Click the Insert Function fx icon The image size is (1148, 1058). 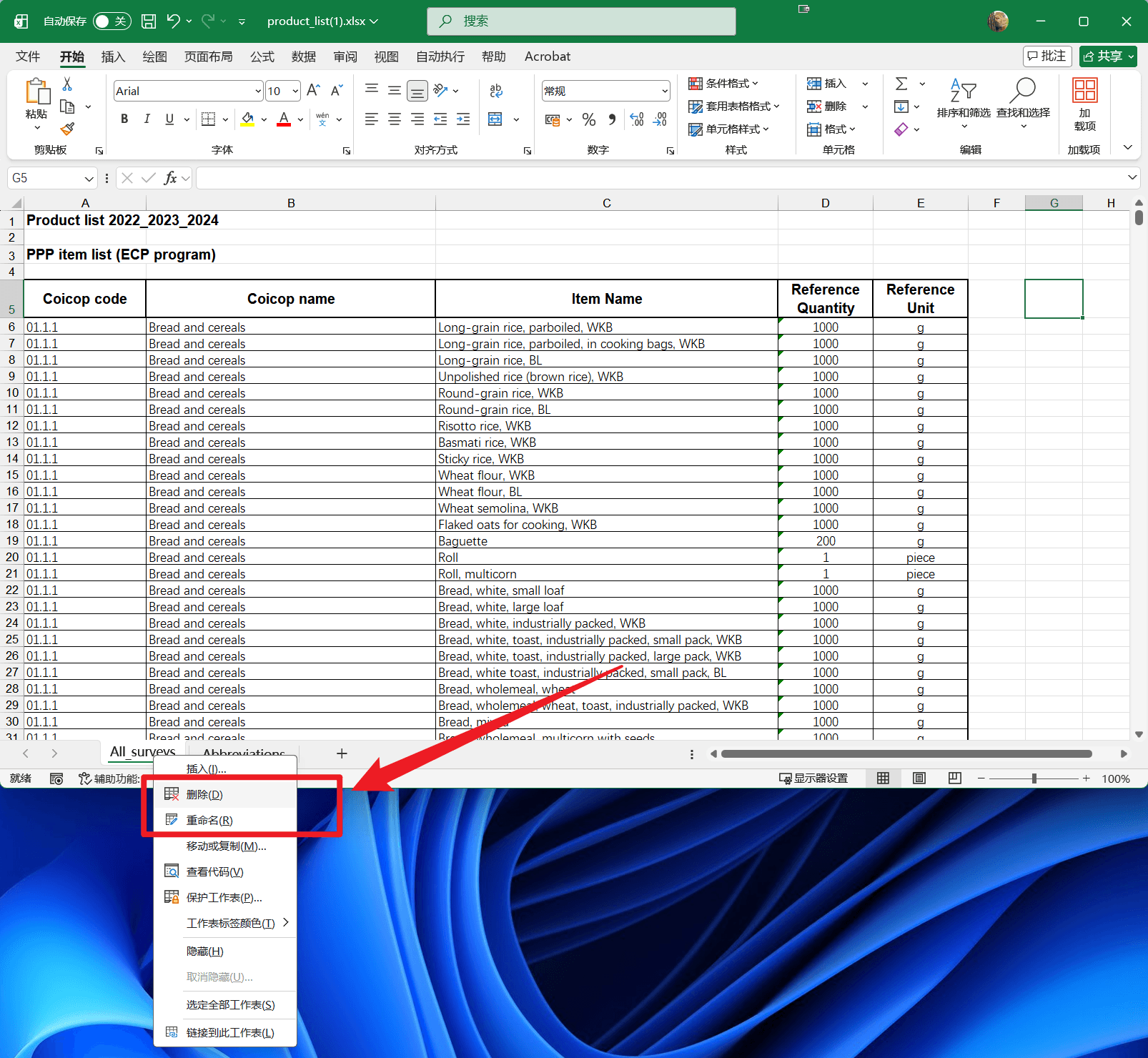[x=170, y=178]
